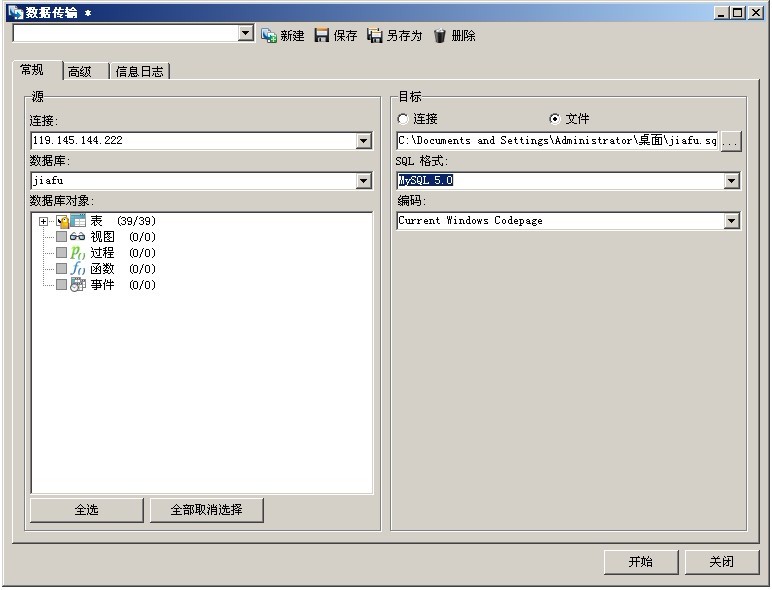
Task: Select the 连接 target radio button
Action: click(x=403, y=119)
